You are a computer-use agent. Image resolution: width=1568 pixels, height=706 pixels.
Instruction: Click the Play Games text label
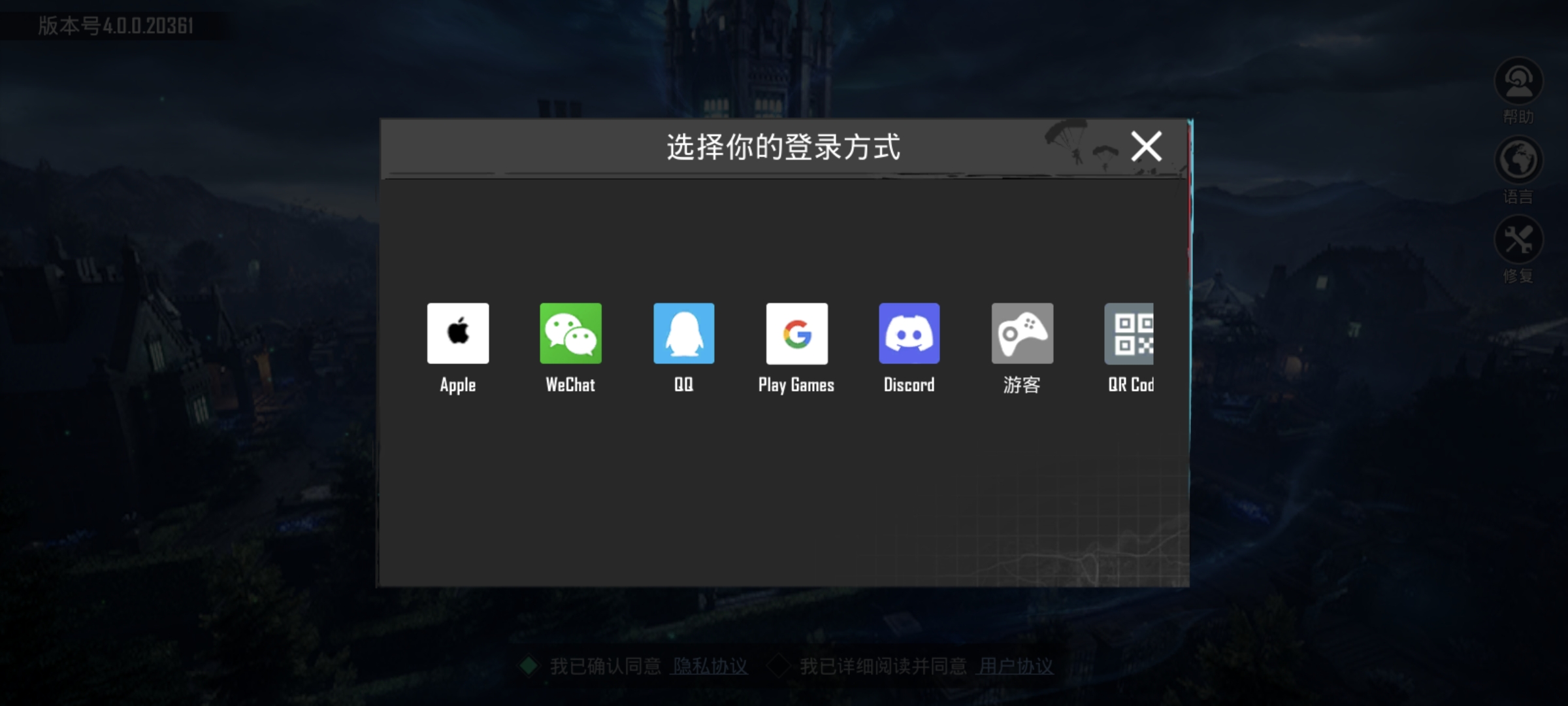[796, 385]
